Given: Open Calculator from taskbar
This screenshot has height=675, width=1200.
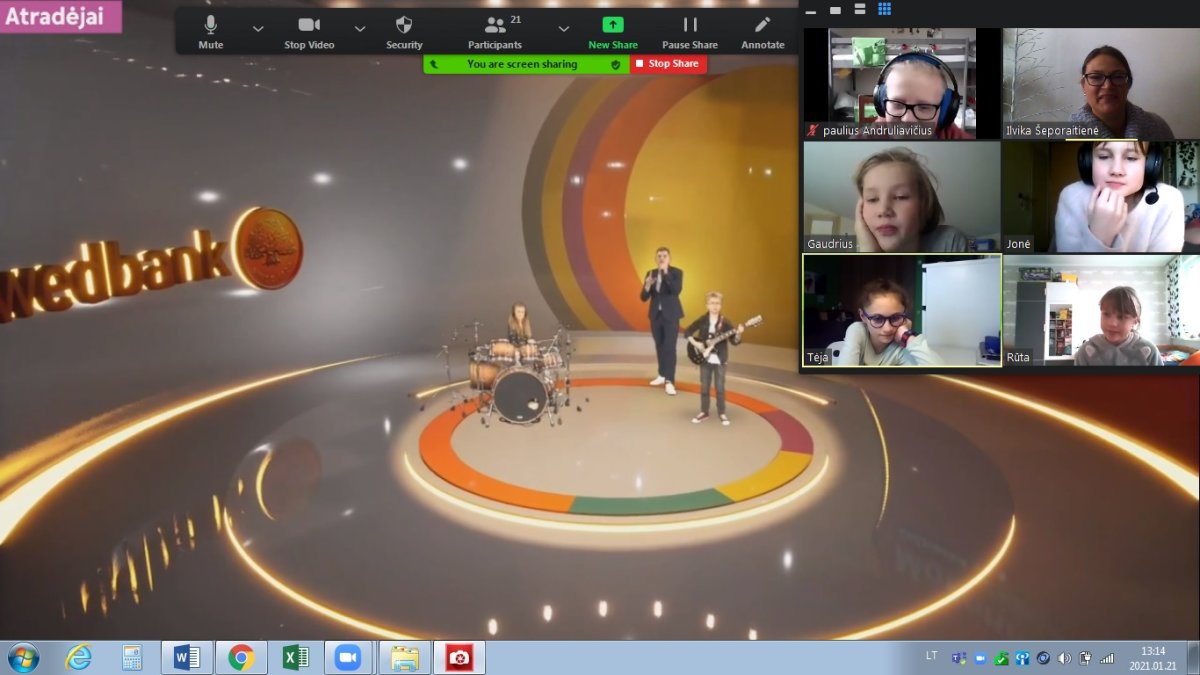Looking at the screenshot, I should click(132, 657).
